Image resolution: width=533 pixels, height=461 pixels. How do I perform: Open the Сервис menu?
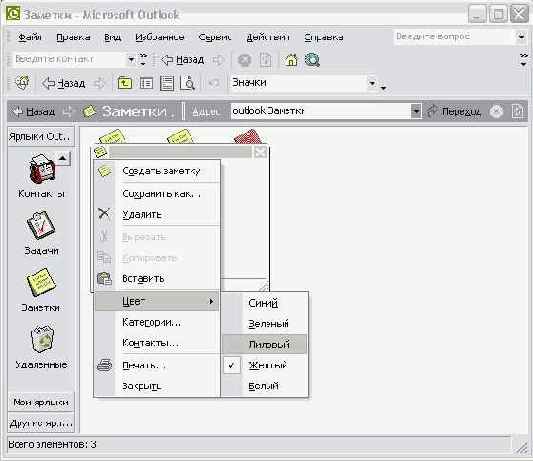click(214, 37)
